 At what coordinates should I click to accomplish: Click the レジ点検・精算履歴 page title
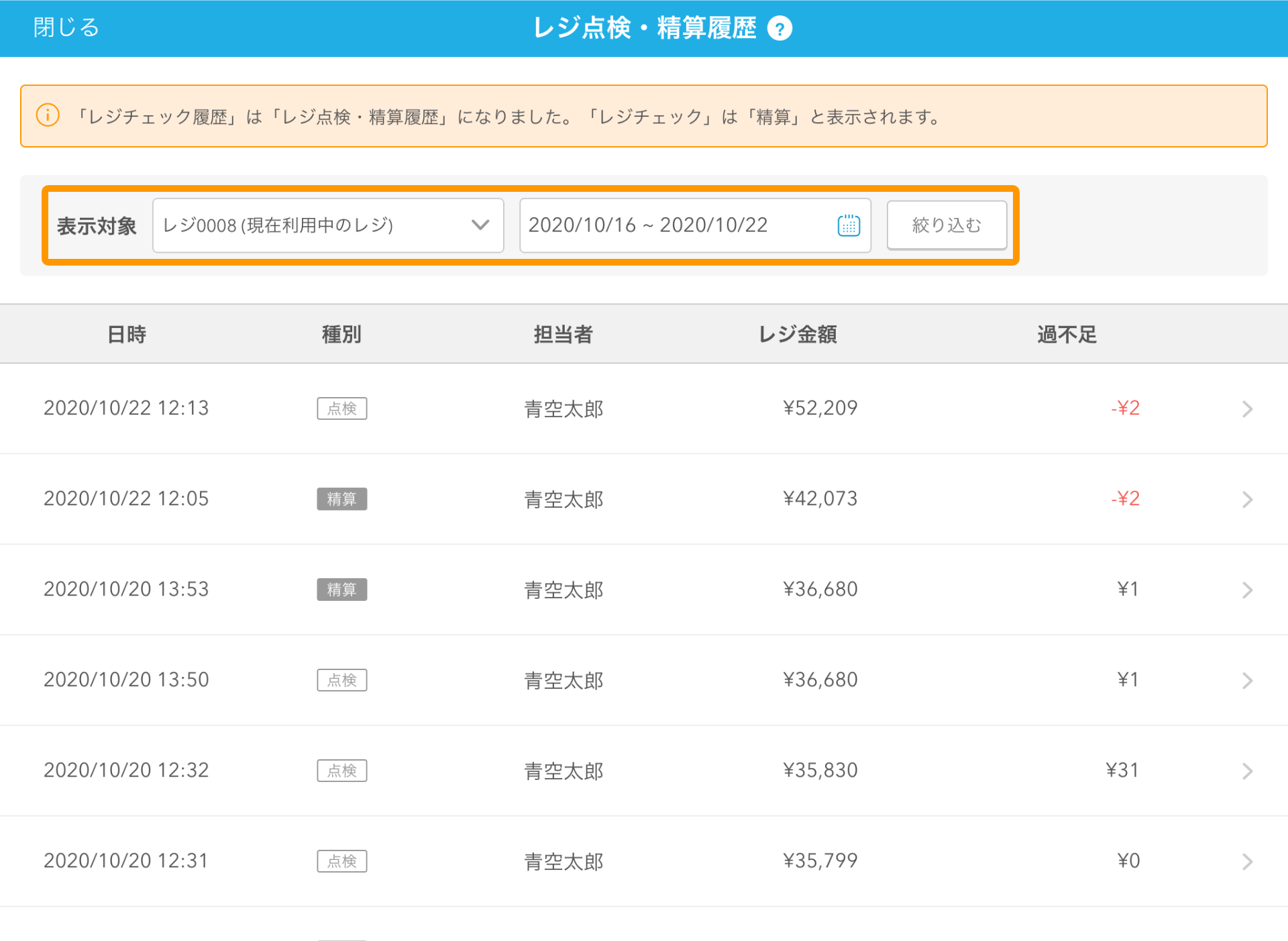645,28
